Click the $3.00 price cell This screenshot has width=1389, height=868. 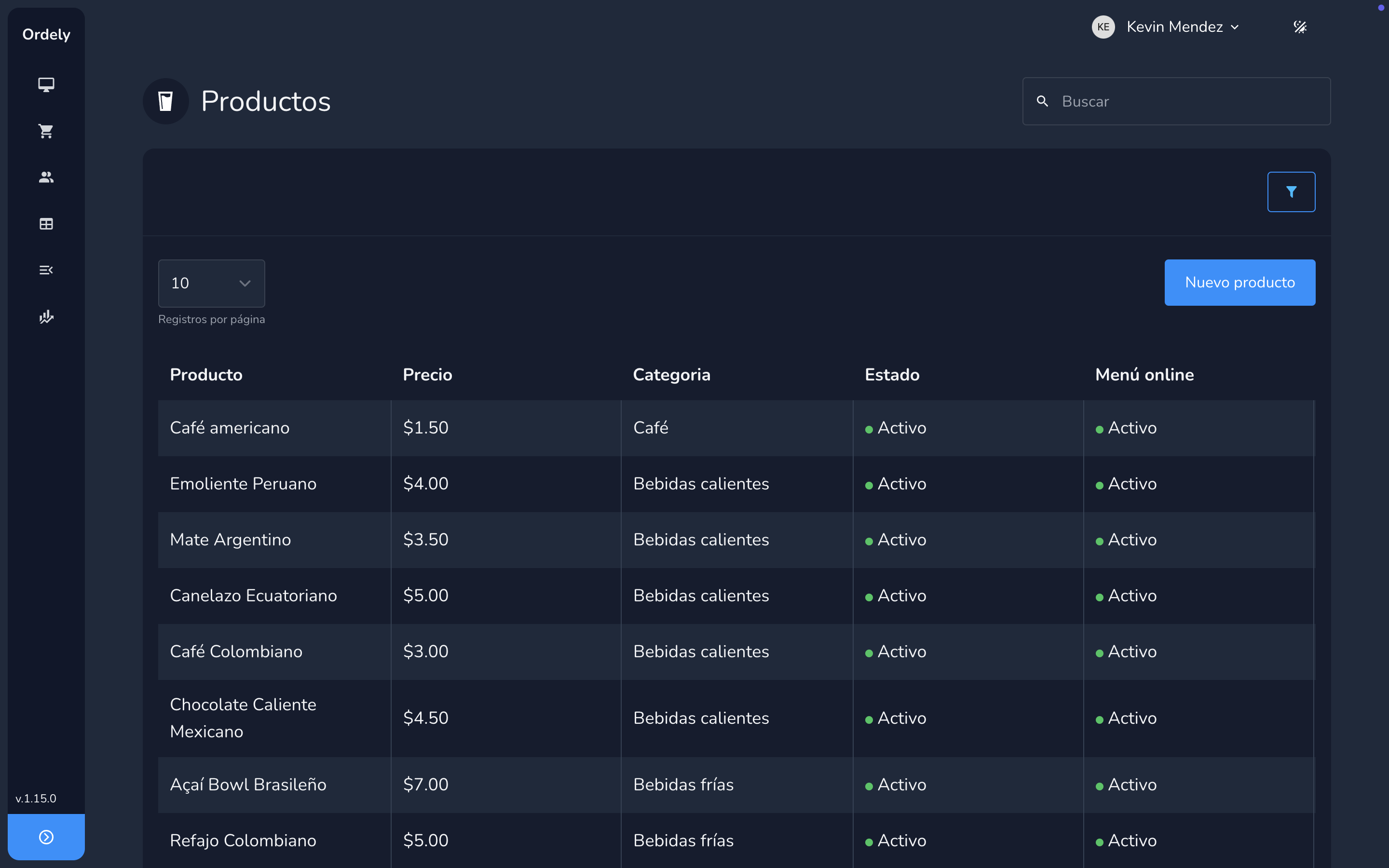coord(425,651)
